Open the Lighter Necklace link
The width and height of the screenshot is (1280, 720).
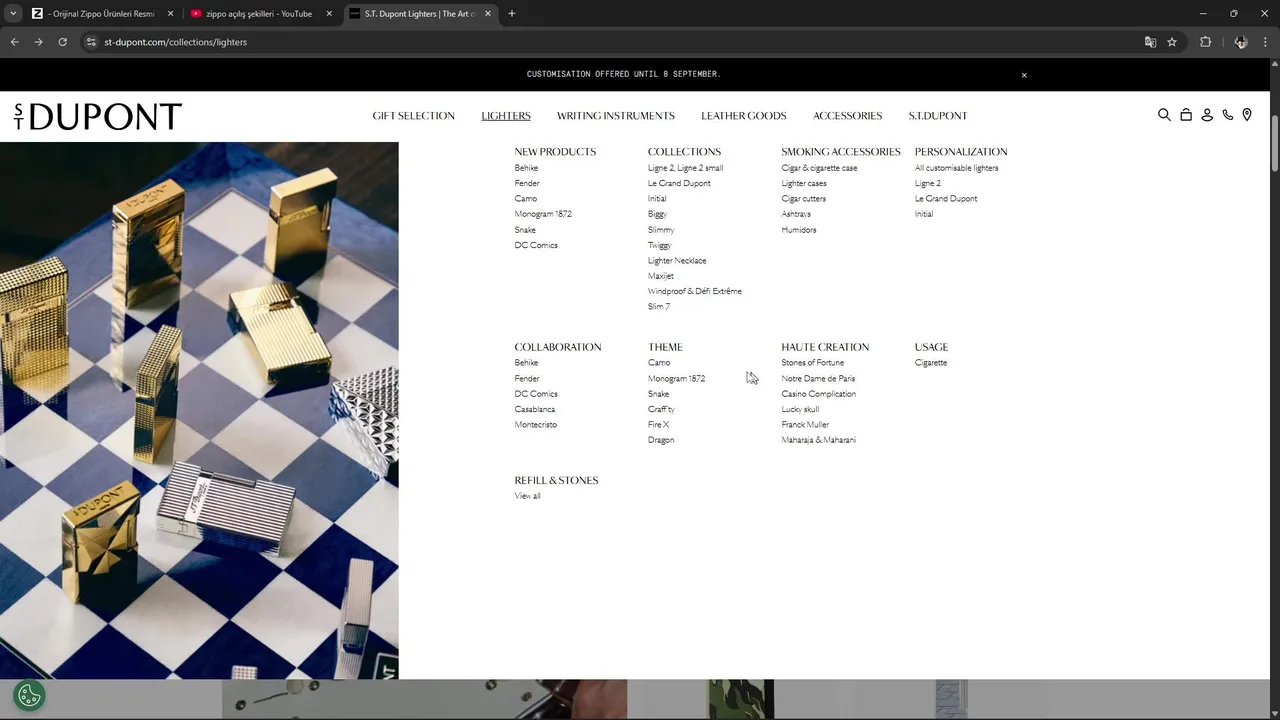click(677, 260)
